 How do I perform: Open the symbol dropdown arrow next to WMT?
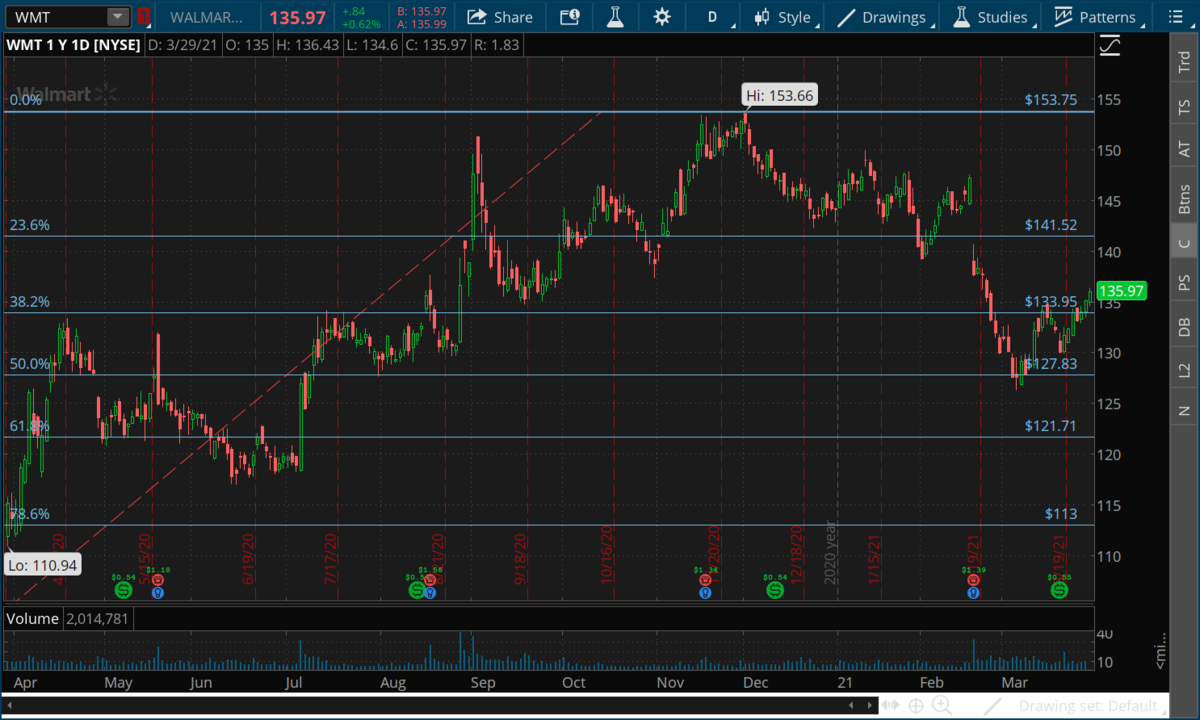118,17
